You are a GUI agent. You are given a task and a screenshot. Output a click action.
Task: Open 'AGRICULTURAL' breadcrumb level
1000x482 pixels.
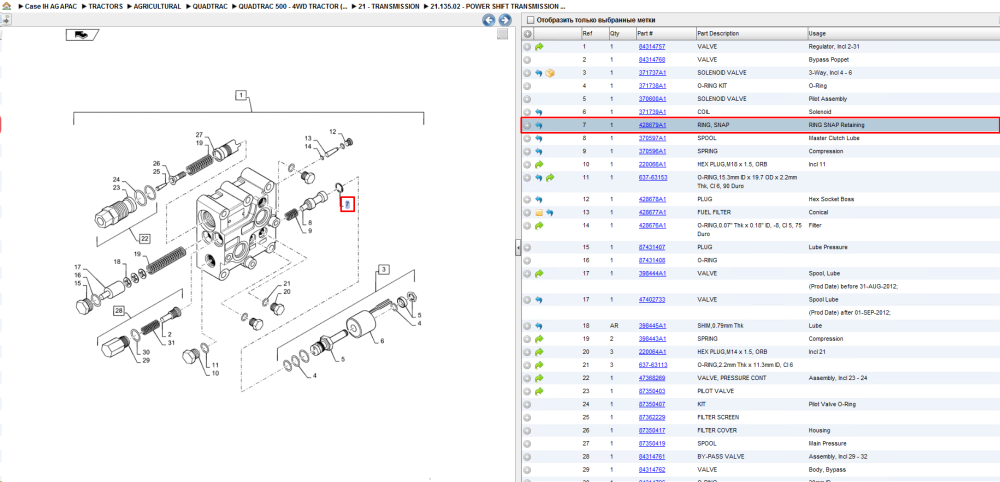[x=157, y=6]
